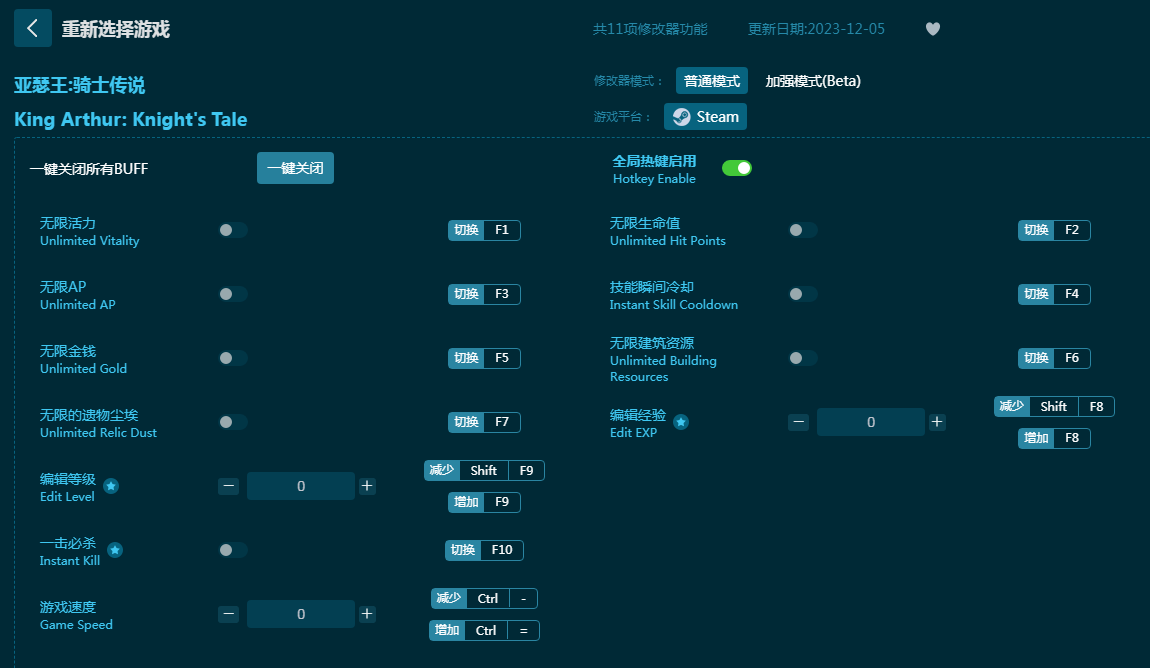The height and width of the screenshot is (668, 1150).
Task: Click 切换 F5 hotkey button
Action: pos(484,358)
